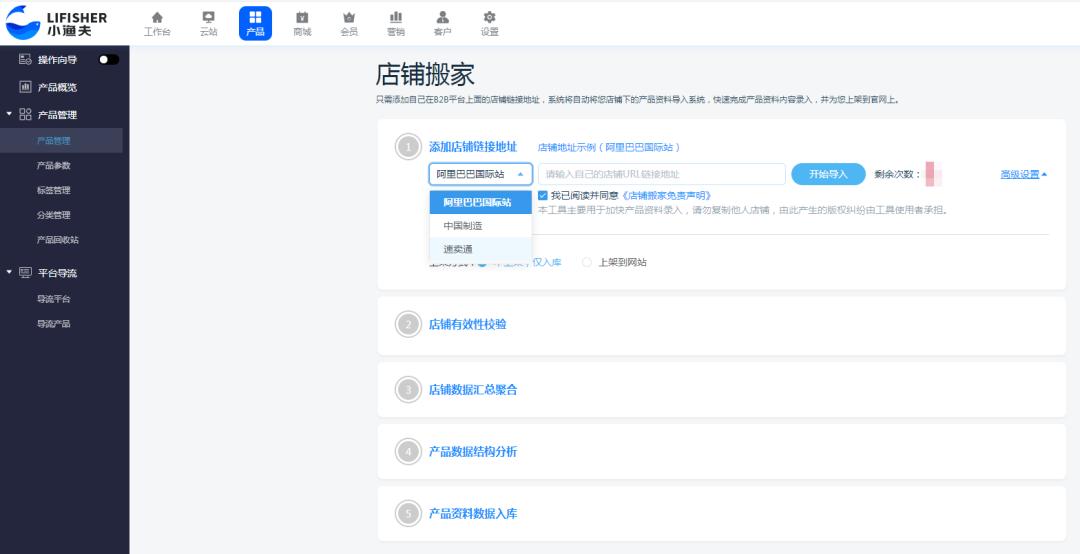Click step 2 店铺有效性校验 heading

[468, 324]
